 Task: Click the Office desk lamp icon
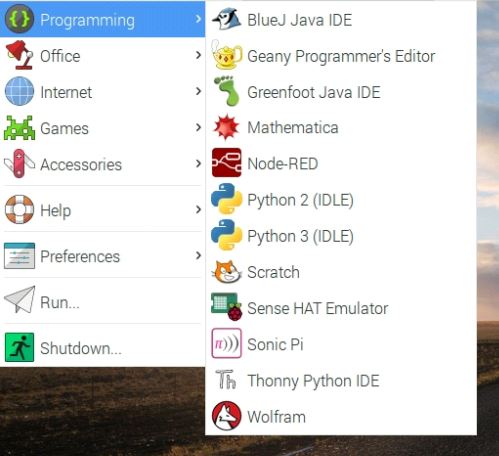[19, 55]
